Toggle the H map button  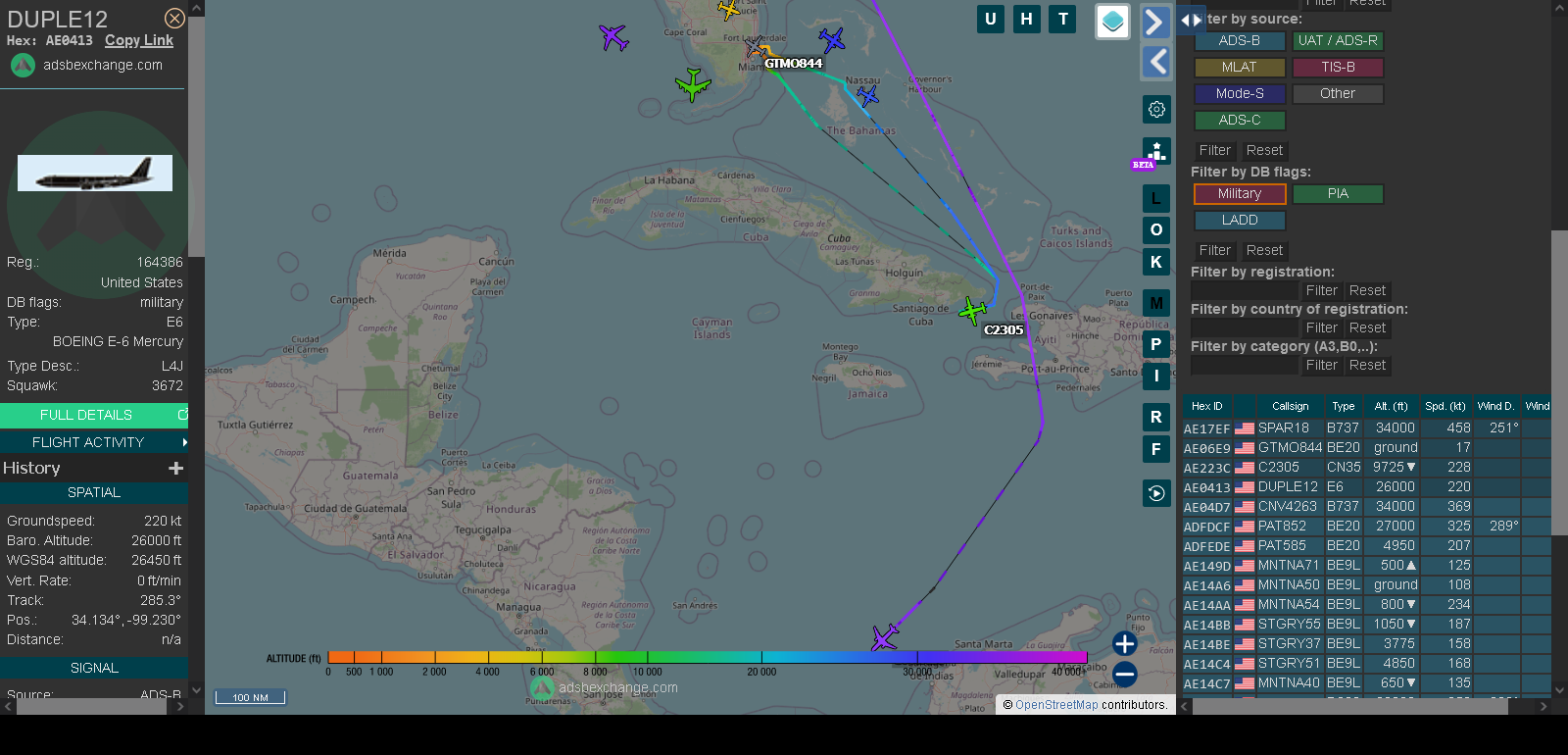point(1027,19)
